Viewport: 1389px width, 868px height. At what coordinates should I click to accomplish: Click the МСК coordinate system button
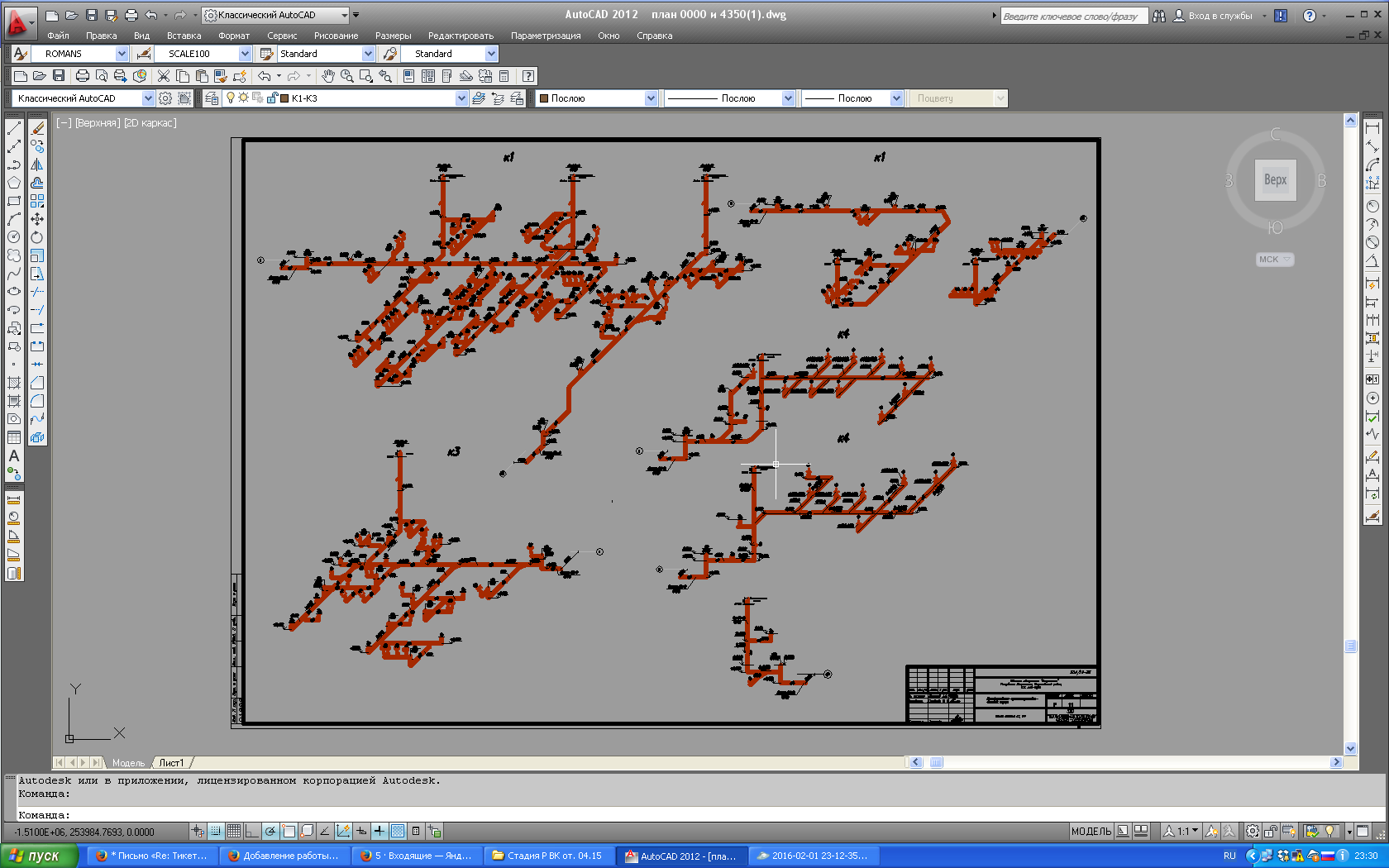point(1274,260)
